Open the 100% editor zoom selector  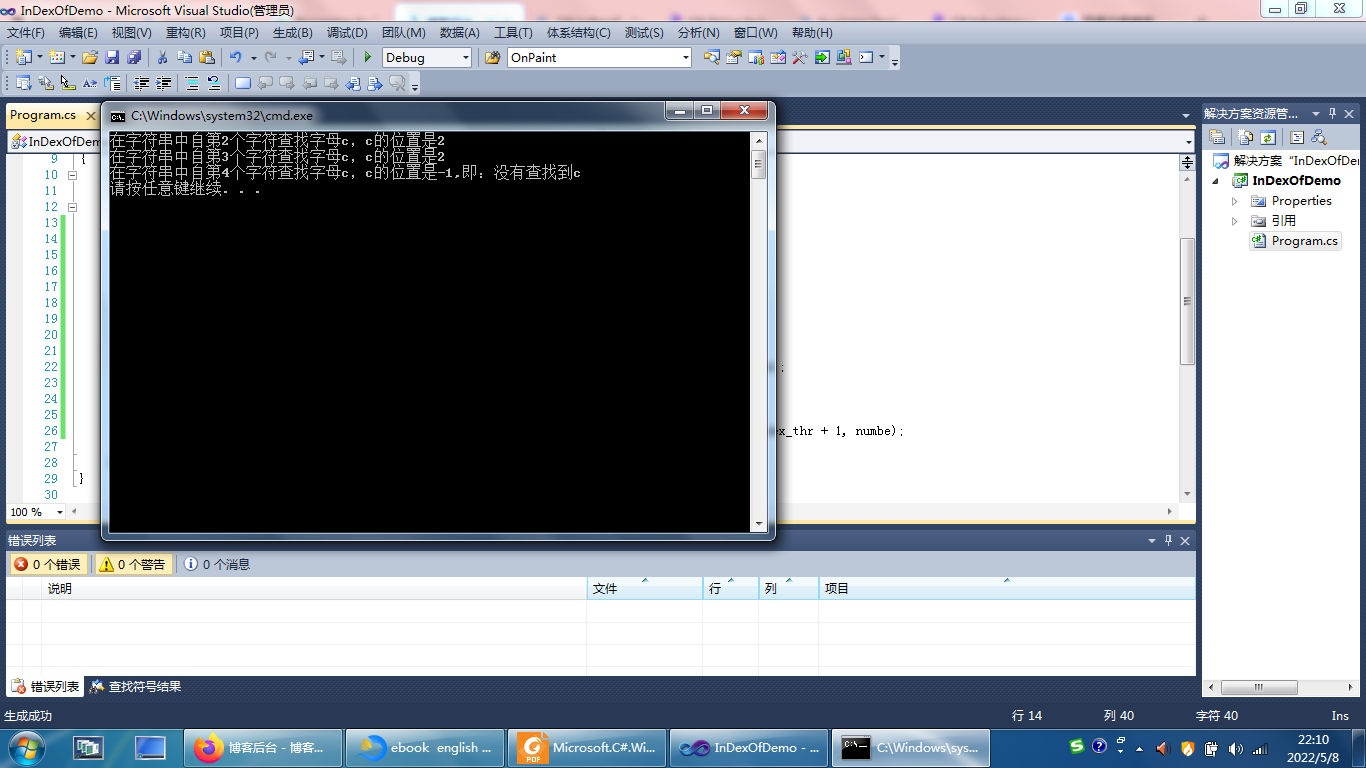35,512
